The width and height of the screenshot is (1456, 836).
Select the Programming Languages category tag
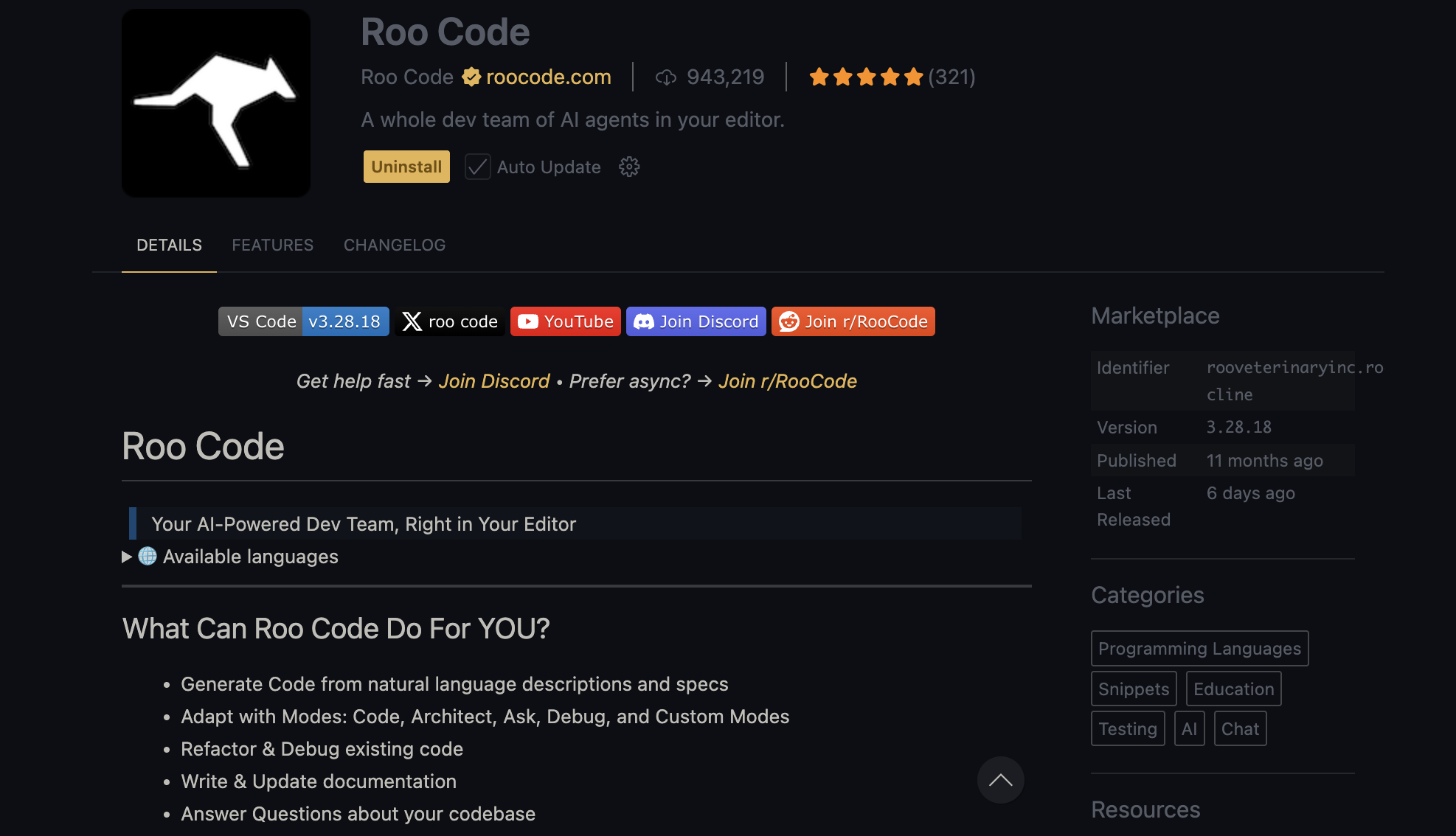coord(1199,649)
